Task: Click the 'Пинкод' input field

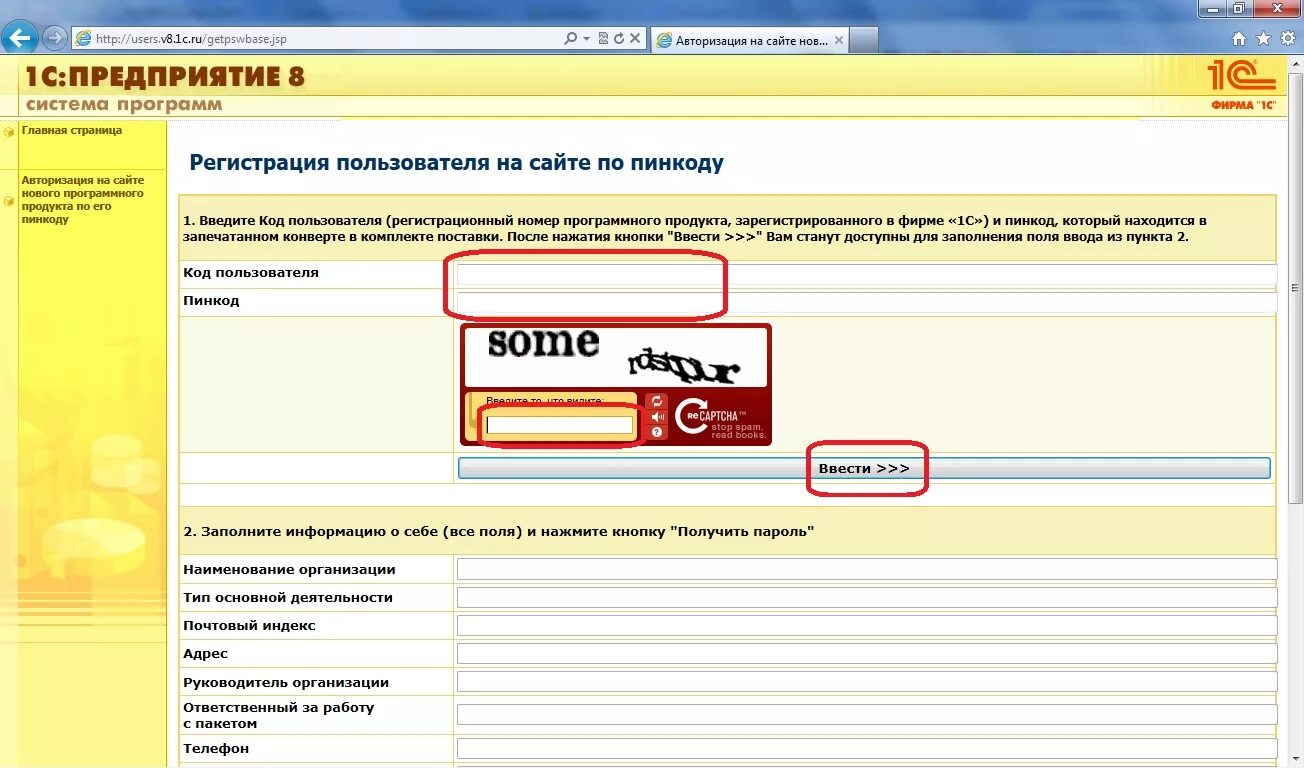Action: pos(866,302)
